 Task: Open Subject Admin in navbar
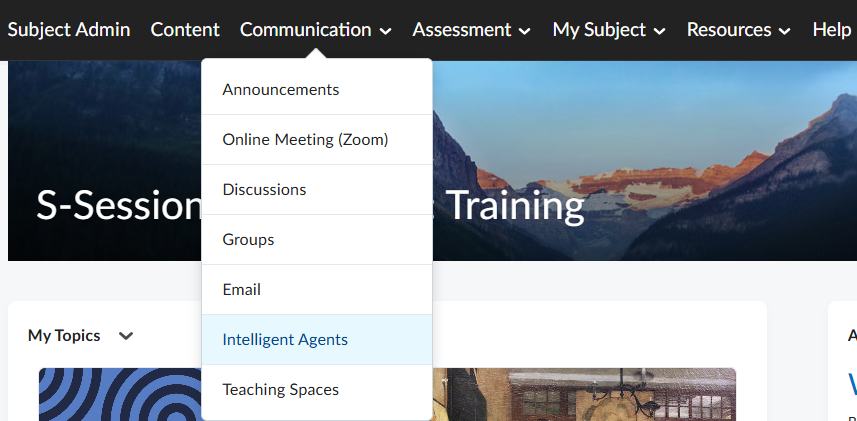[69, 30]
